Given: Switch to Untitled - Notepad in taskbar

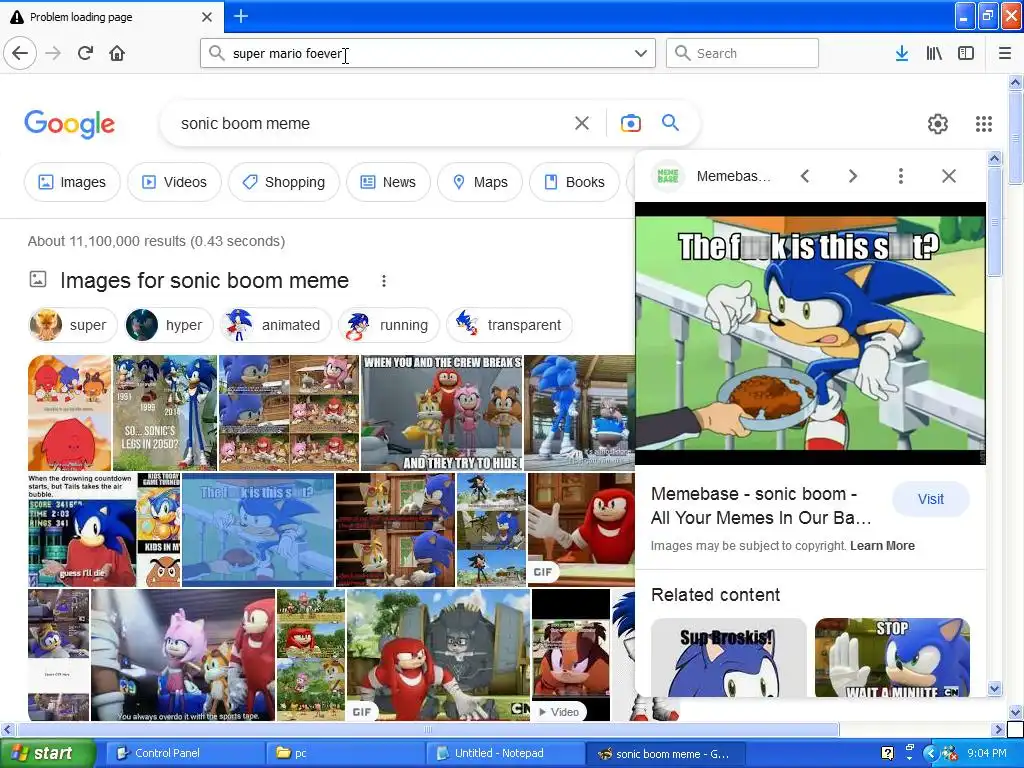Looking at the screenshot, I should pyautogui.click(x=505, y=753).
